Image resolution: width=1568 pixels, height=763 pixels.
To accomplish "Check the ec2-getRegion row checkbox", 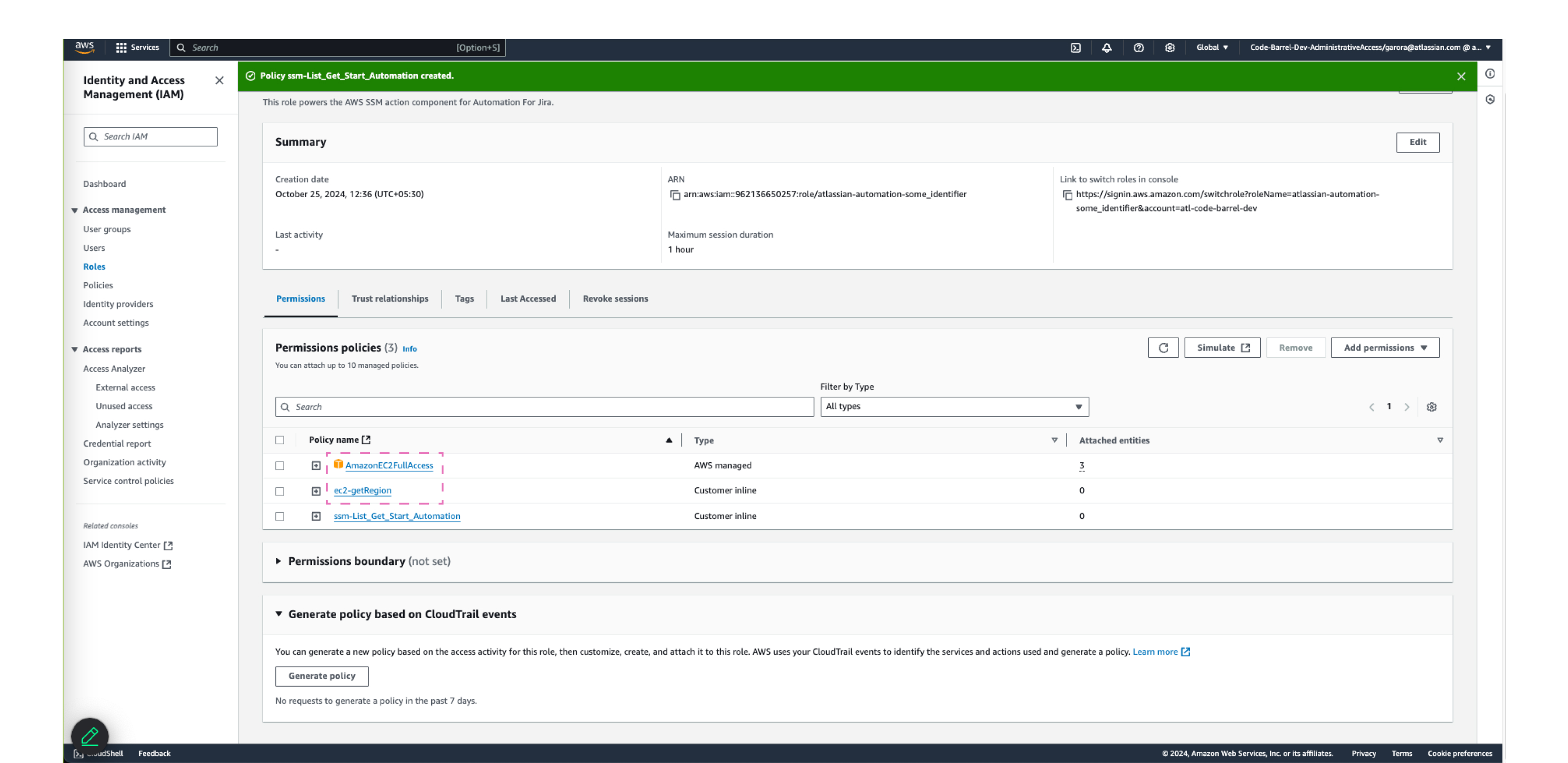I will 279,491.
